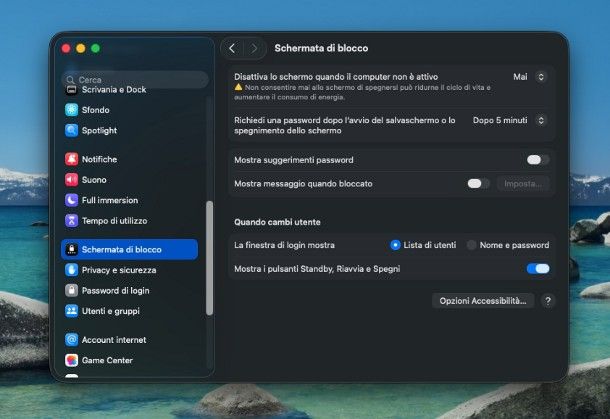
Task: Click the sidebar vertical scrollbar
Action: click(x=210, y=258)
